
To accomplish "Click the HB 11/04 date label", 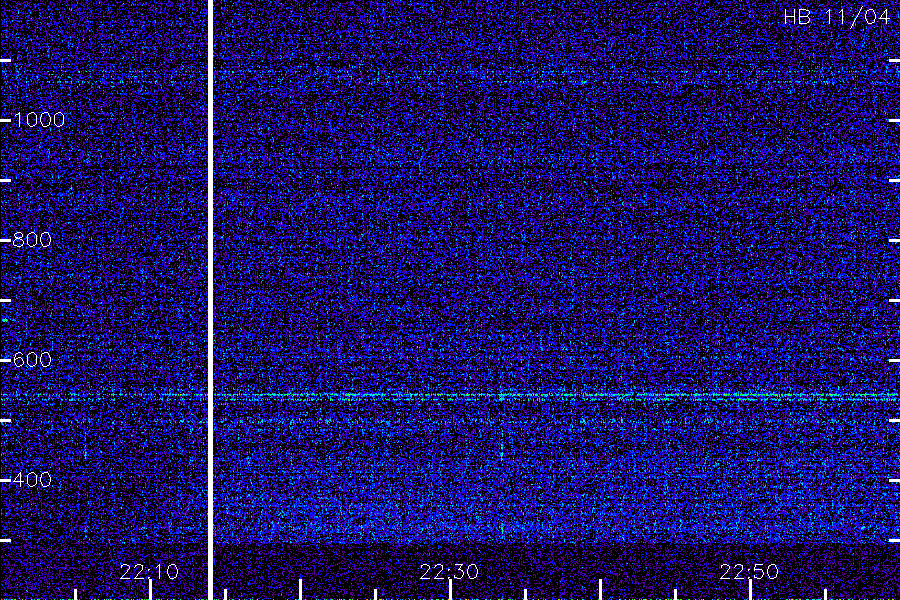I will point(836,17).
